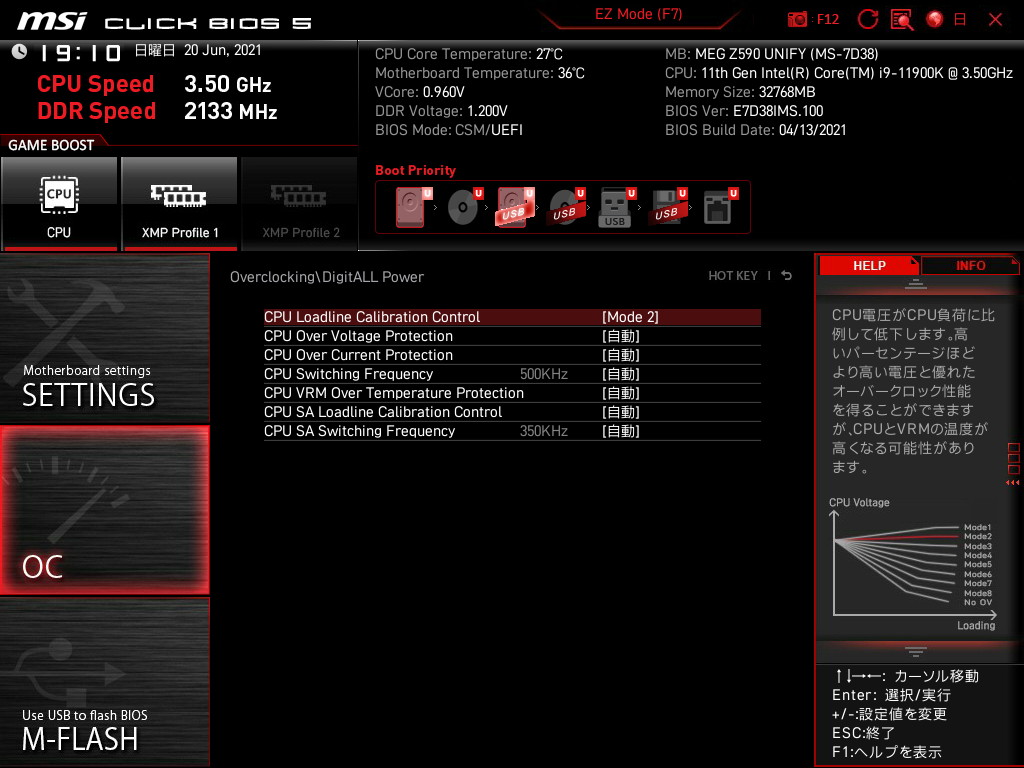The image size is (1024, 768).
Task: Toggle the CPU Game Boost button
Action: click(59, 204)
